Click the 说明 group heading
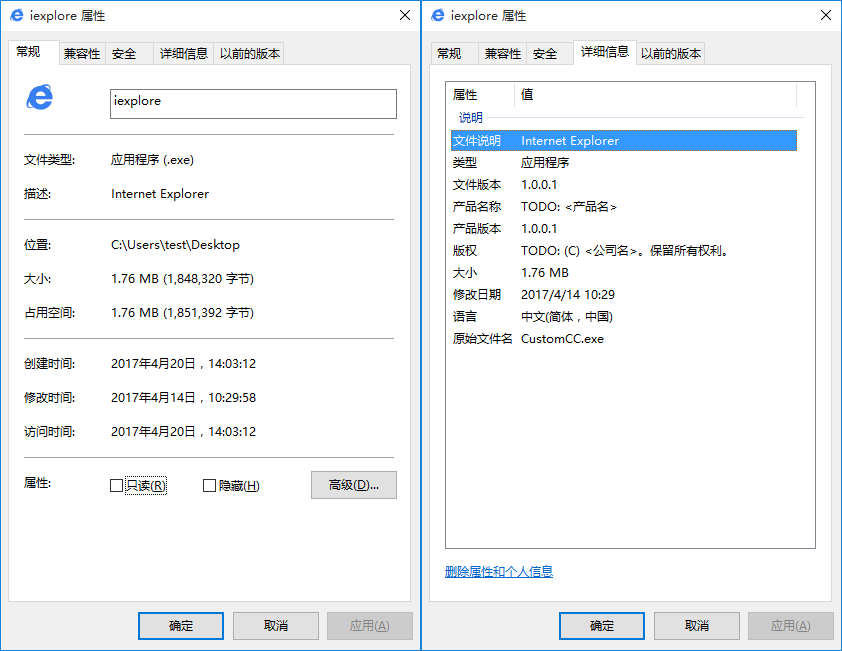The height and width of the screenshot is (651, 842). coord(470,118)
